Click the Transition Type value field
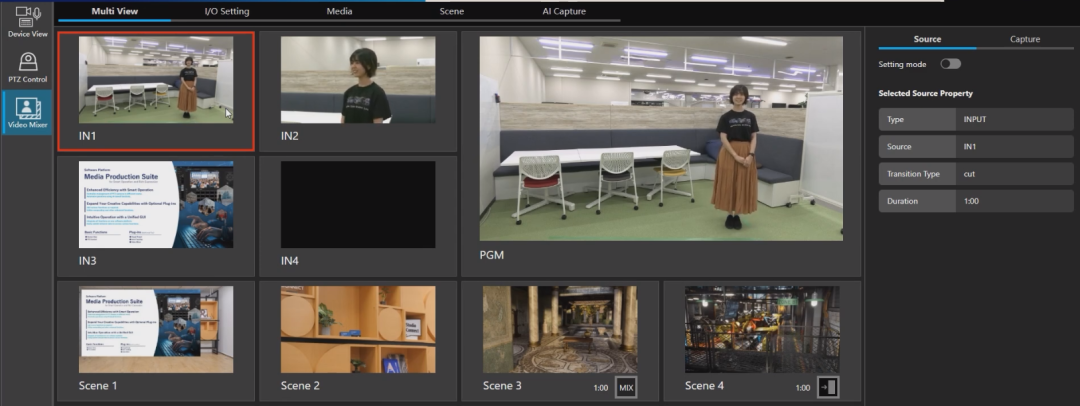1080x406 pixels. click(1014, 174)
